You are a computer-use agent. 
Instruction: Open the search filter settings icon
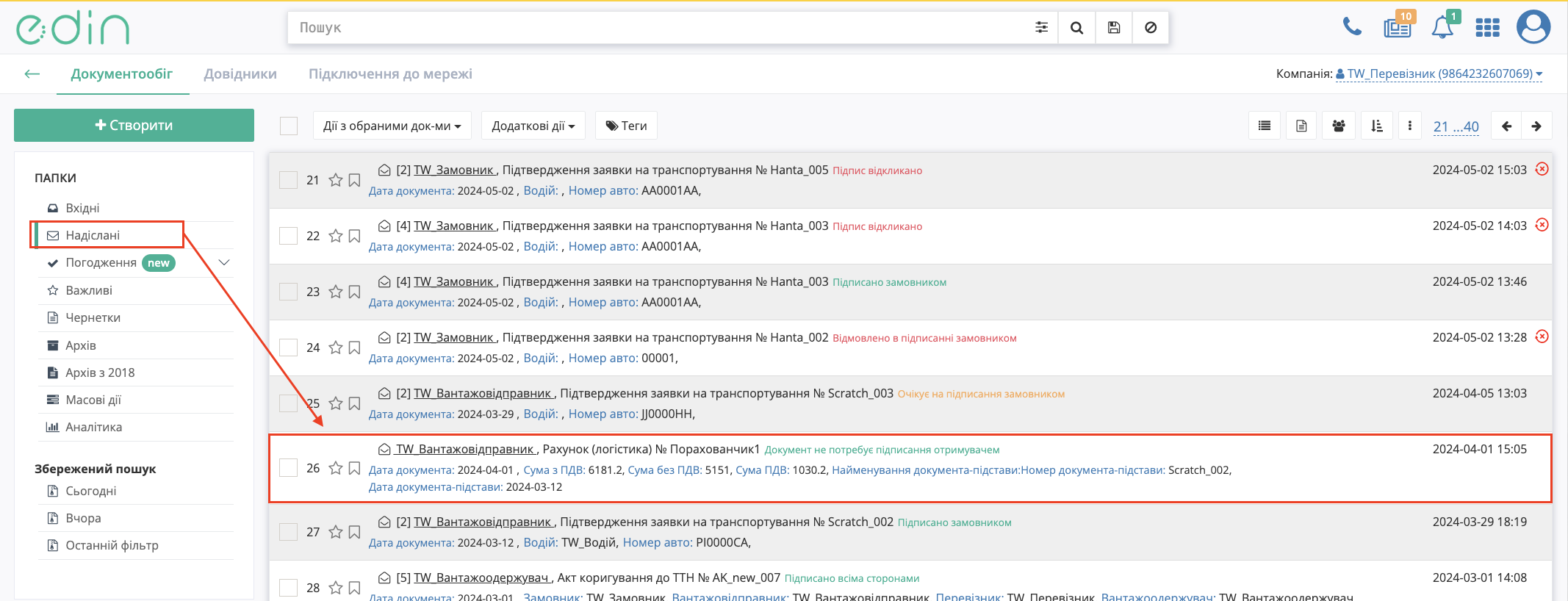point(1041,28)
